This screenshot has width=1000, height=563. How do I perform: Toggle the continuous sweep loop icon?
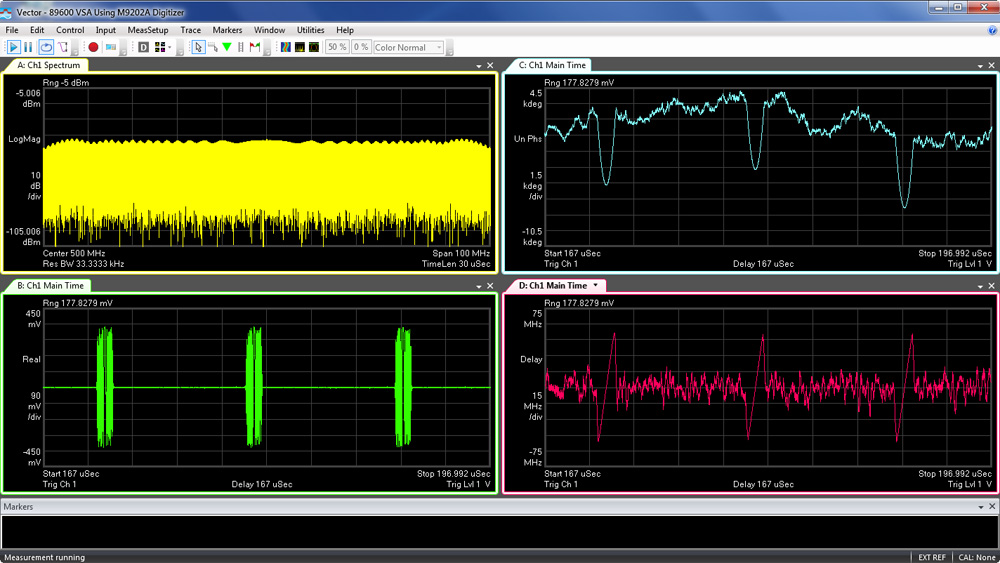pyautogui.click(x=46, y=47)
